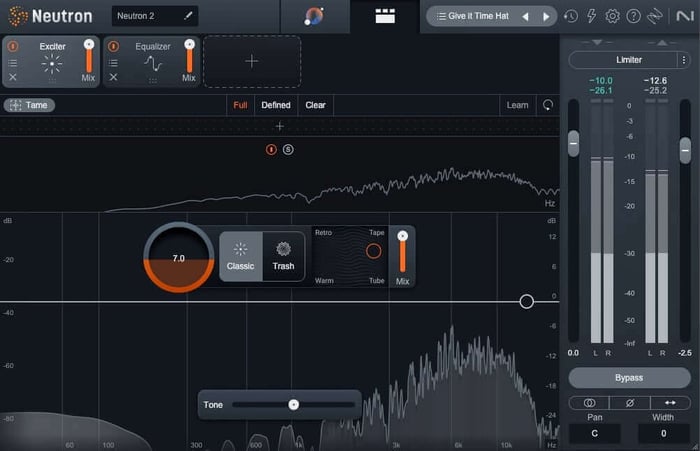Go to the next preset arrow
This screenshot has width=700, height=451.
(x=546, y=17)
